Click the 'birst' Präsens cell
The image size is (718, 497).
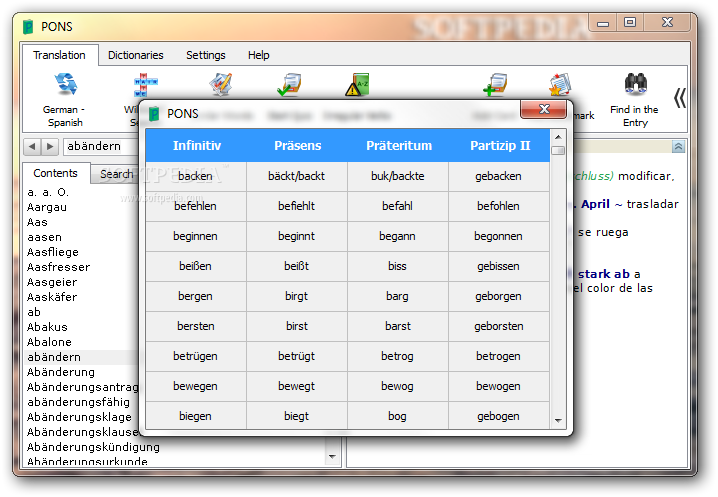click(297, 326)
